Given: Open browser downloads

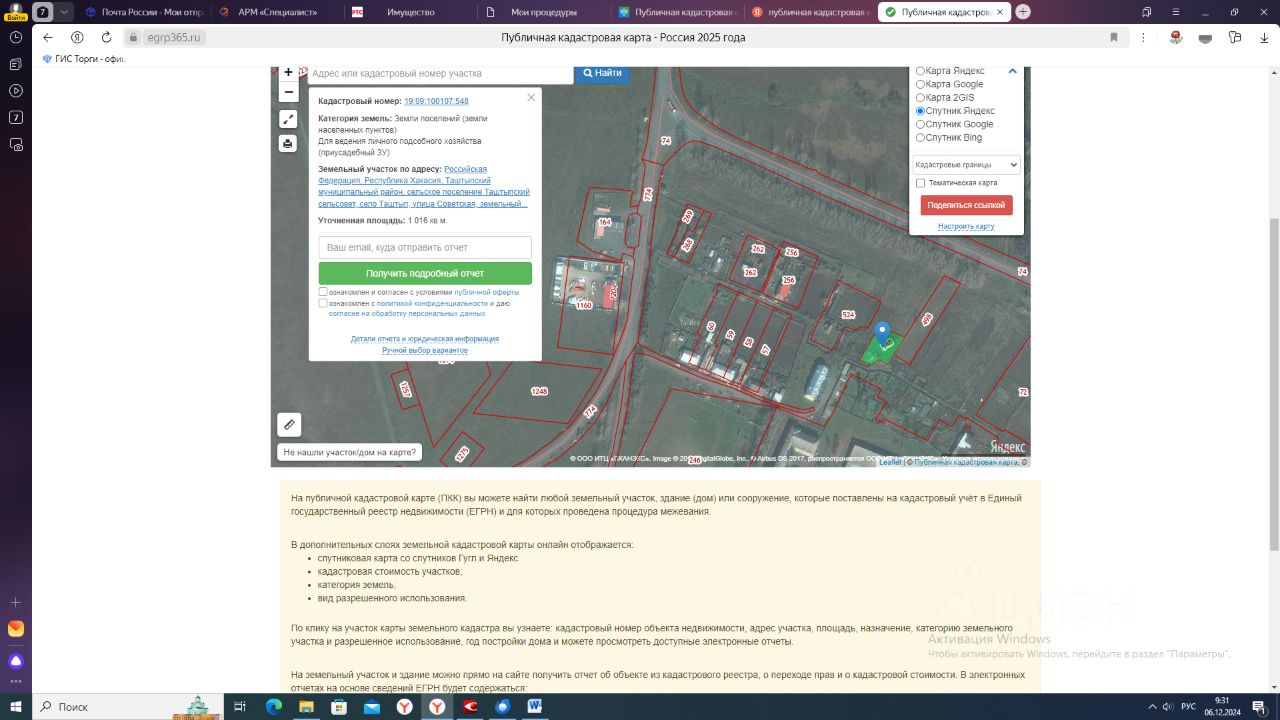Looking at the screenshot, I should [x=1265, y=38].
